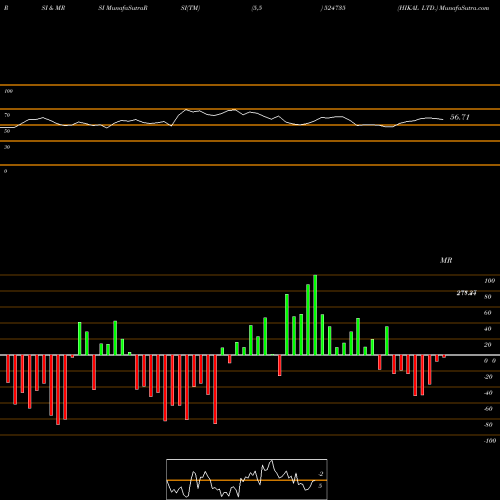Click the leading "B" letter in header
500x500 pixels.
(x=6, y=8)
